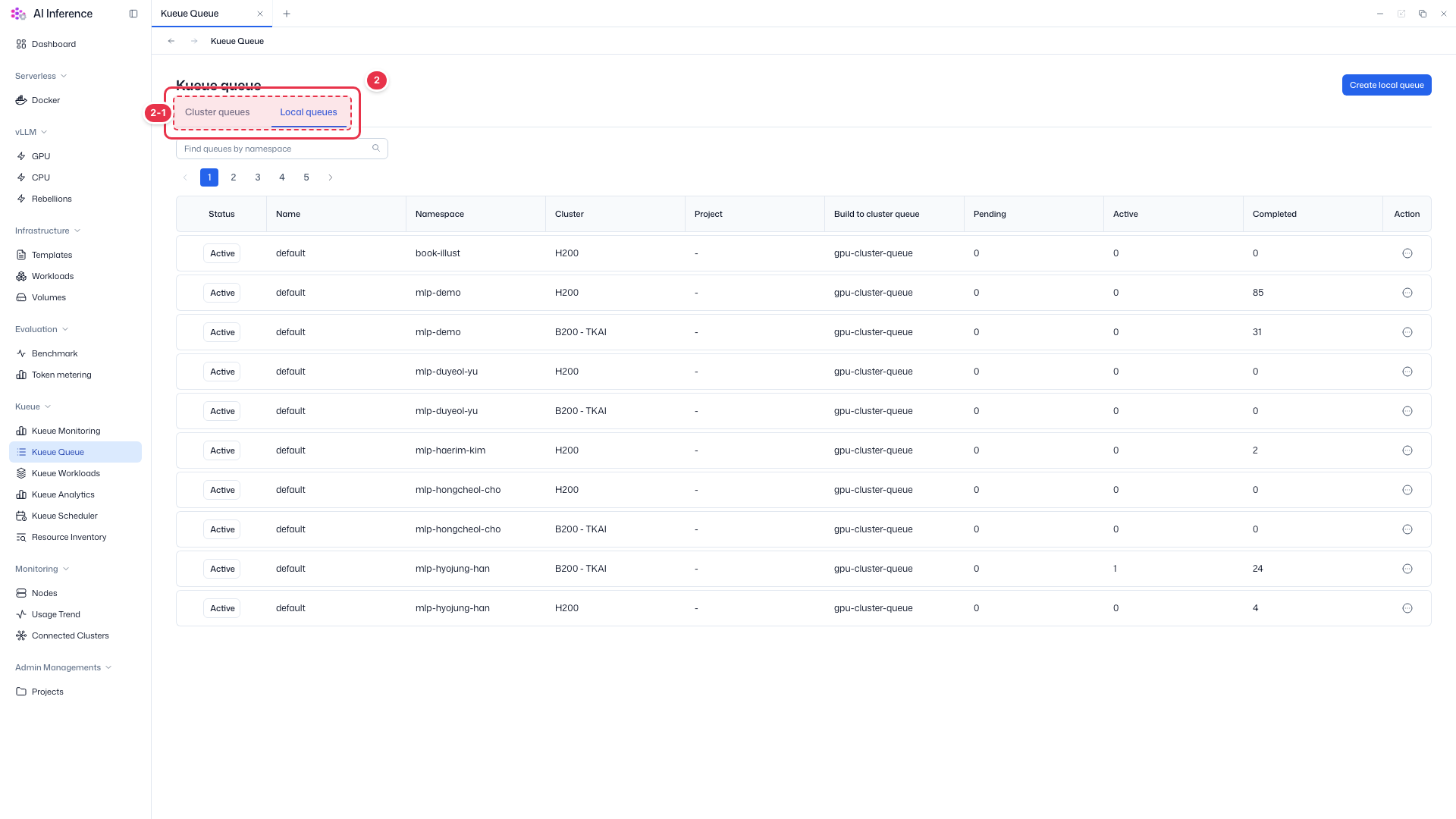Click the search magnifier icon
This screenshot has height=819, width=1456.
pyautogui.click(x=376, y=148)
